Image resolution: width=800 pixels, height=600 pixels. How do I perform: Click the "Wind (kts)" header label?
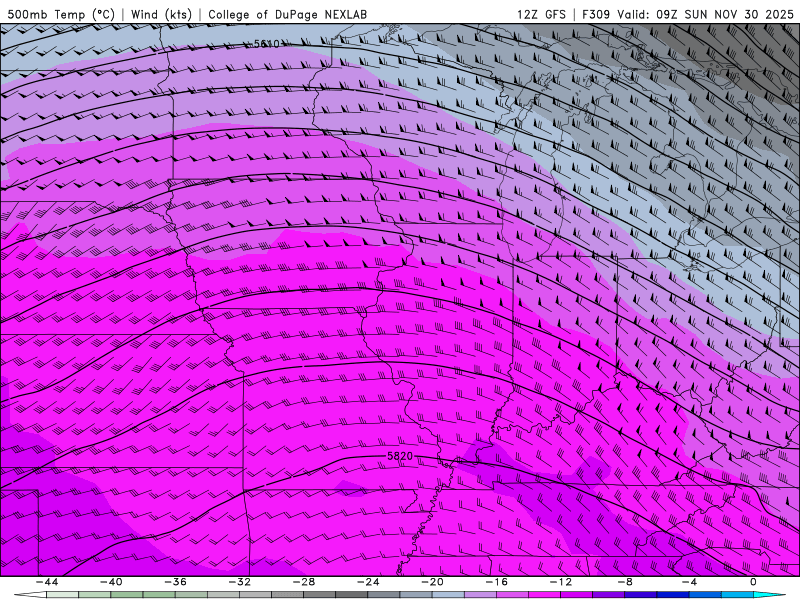161,14
